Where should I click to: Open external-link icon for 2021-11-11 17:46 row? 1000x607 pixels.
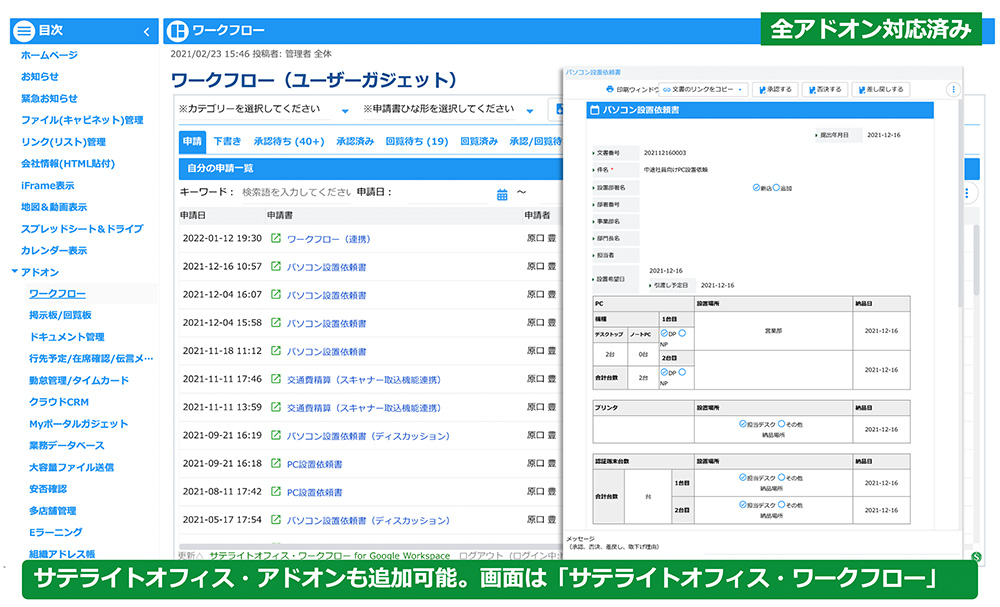(276, 379)
